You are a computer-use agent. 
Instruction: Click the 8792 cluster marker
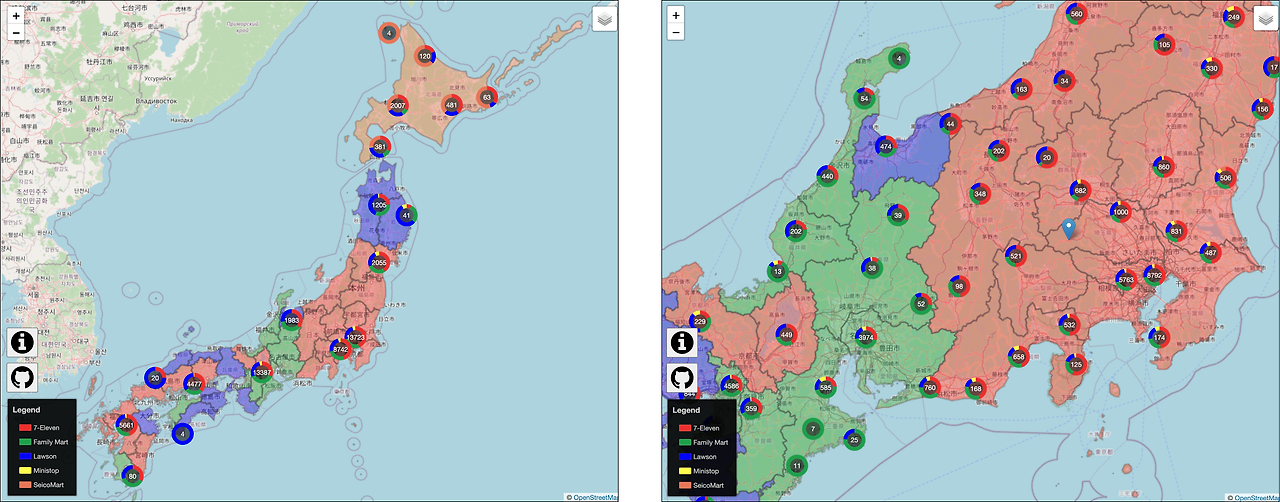coord(1155,275)
